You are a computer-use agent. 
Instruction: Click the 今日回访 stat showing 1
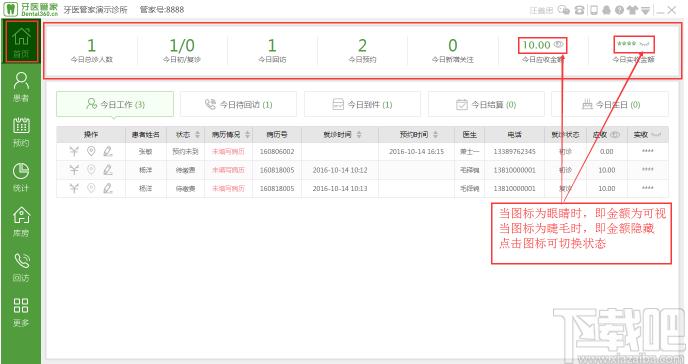[x=272, y=51]
